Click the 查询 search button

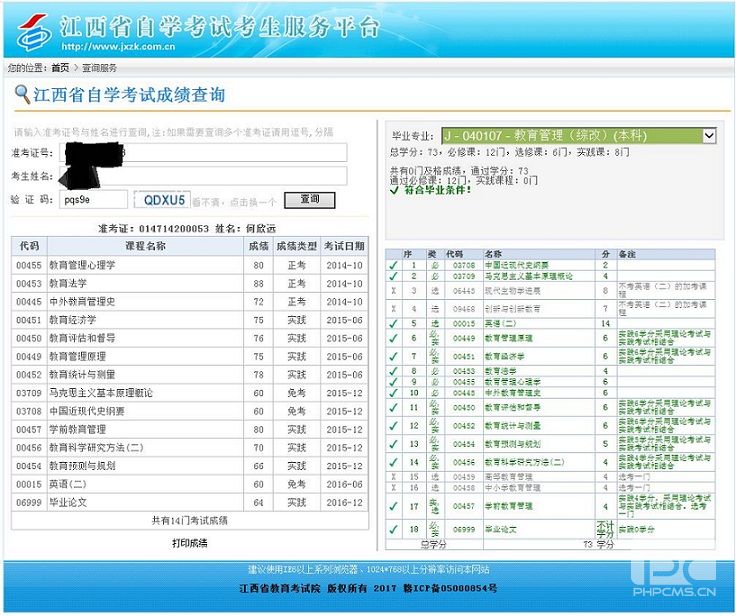310,200
